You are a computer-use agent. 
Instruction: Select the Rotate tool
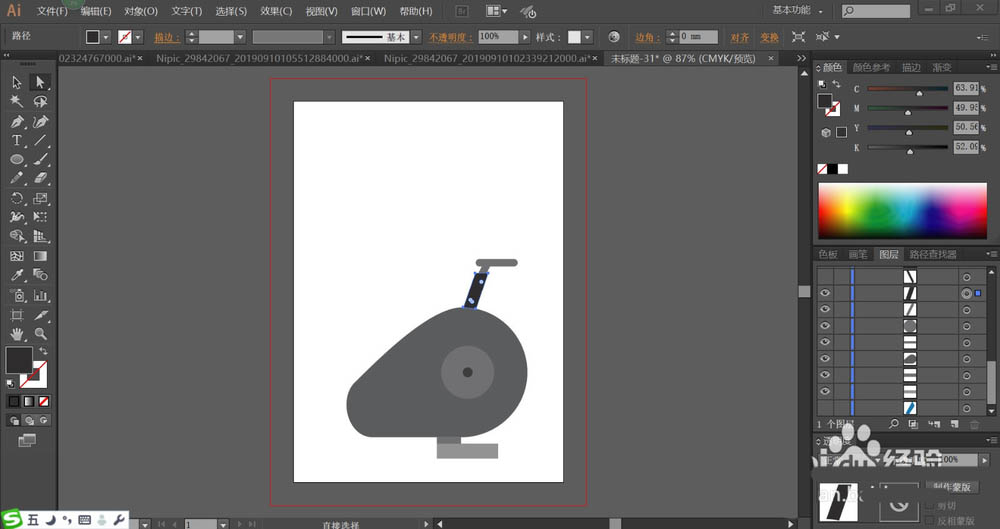click(17, 198)
